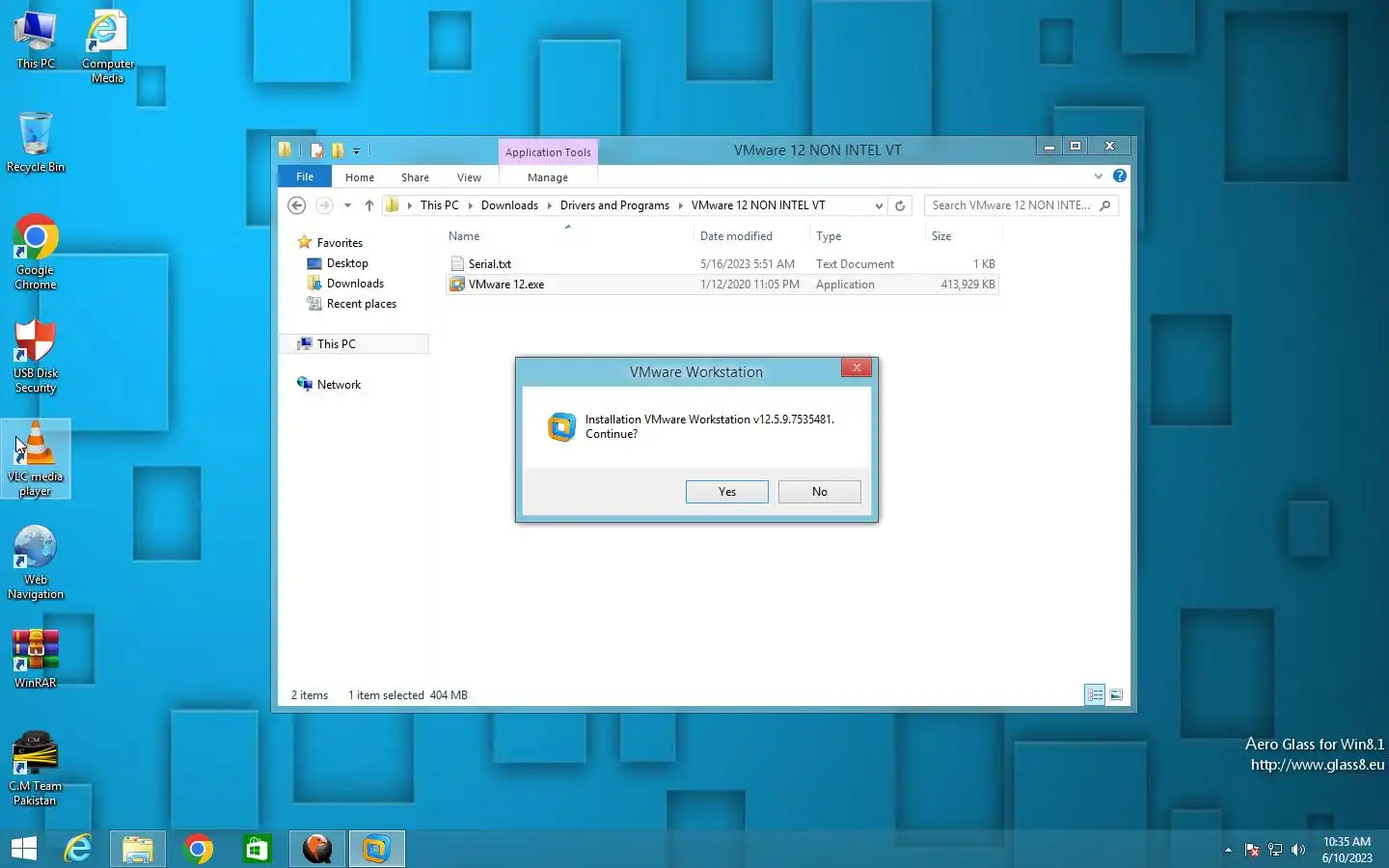
Task: Open This PC desktop icon
Action: tap(36, 41)
